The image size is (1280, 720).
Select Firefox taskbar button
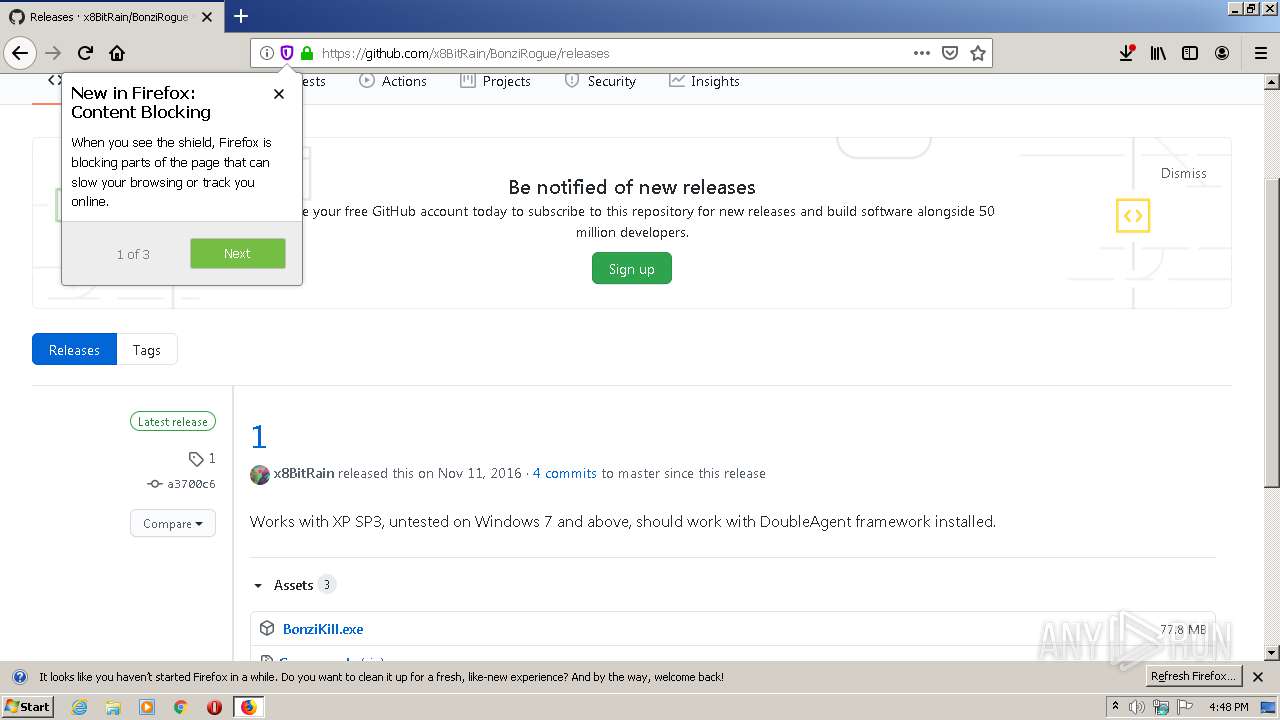point(248,707)
